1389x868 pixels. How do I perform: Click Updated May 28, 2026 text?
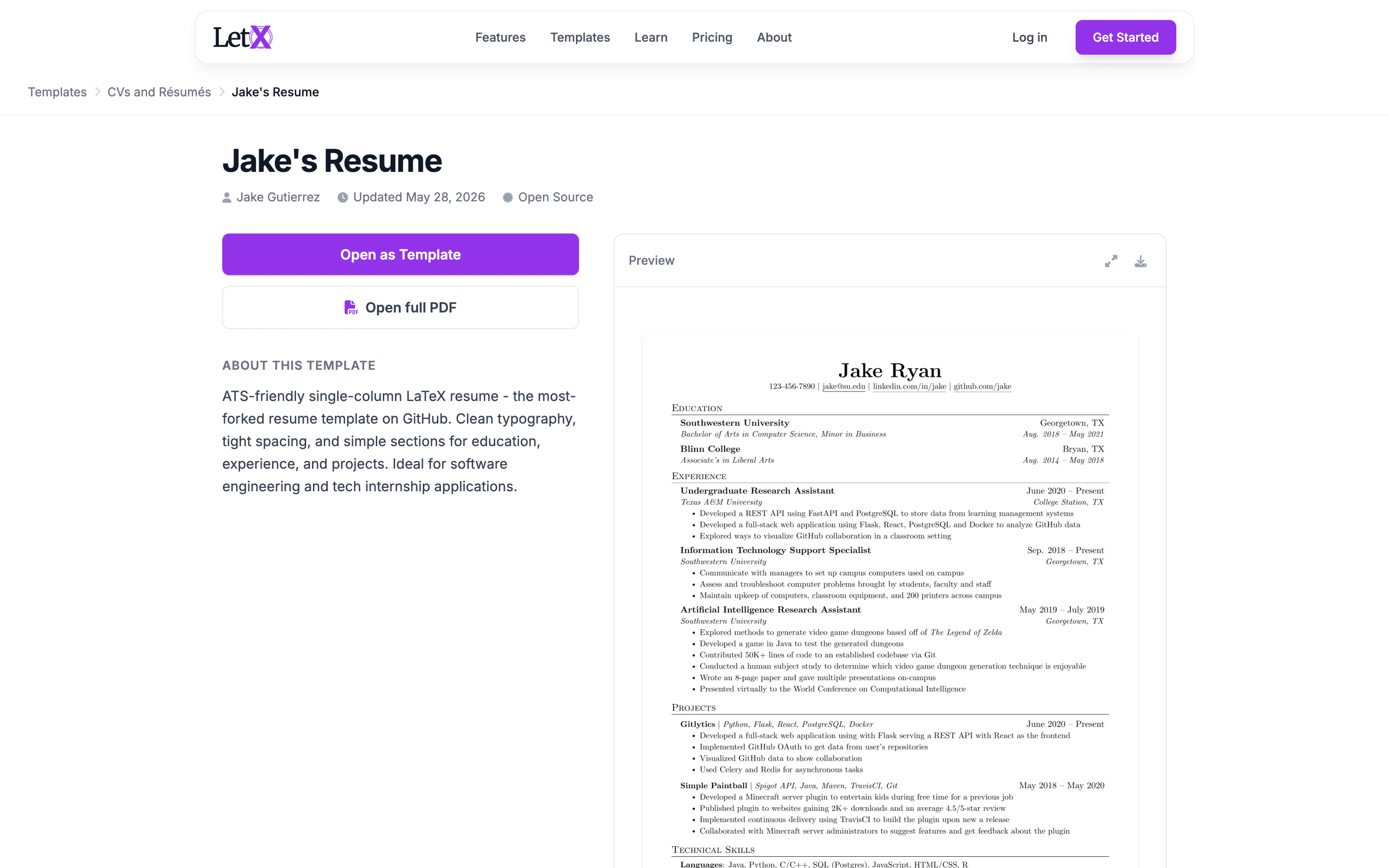[419, 197]
